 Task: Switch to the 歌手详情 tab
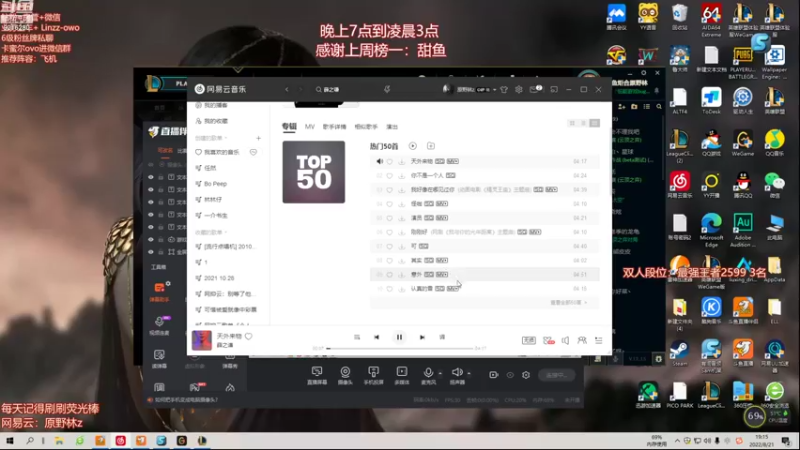click(334, 127)
